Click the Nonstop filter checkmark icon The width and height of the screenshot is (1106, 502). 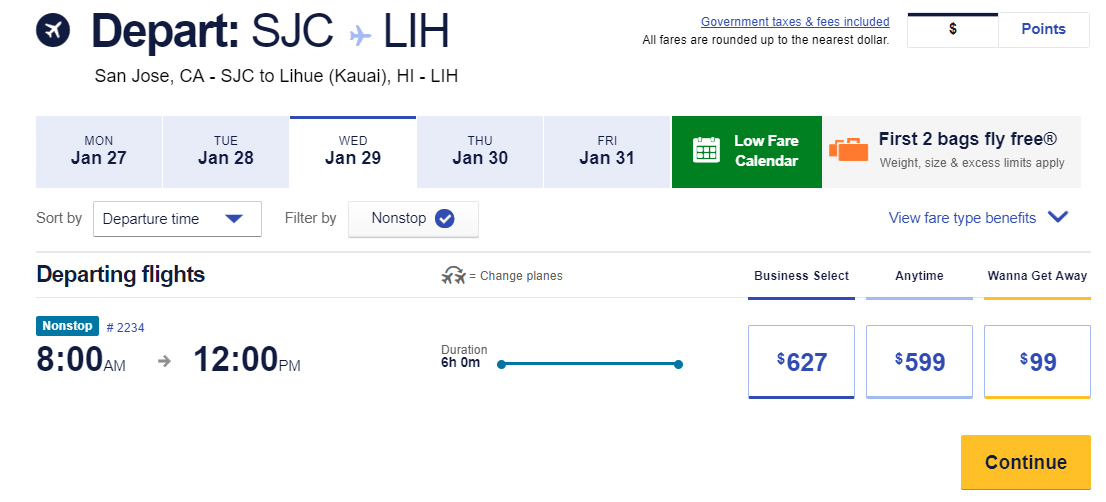click(445, 219)
